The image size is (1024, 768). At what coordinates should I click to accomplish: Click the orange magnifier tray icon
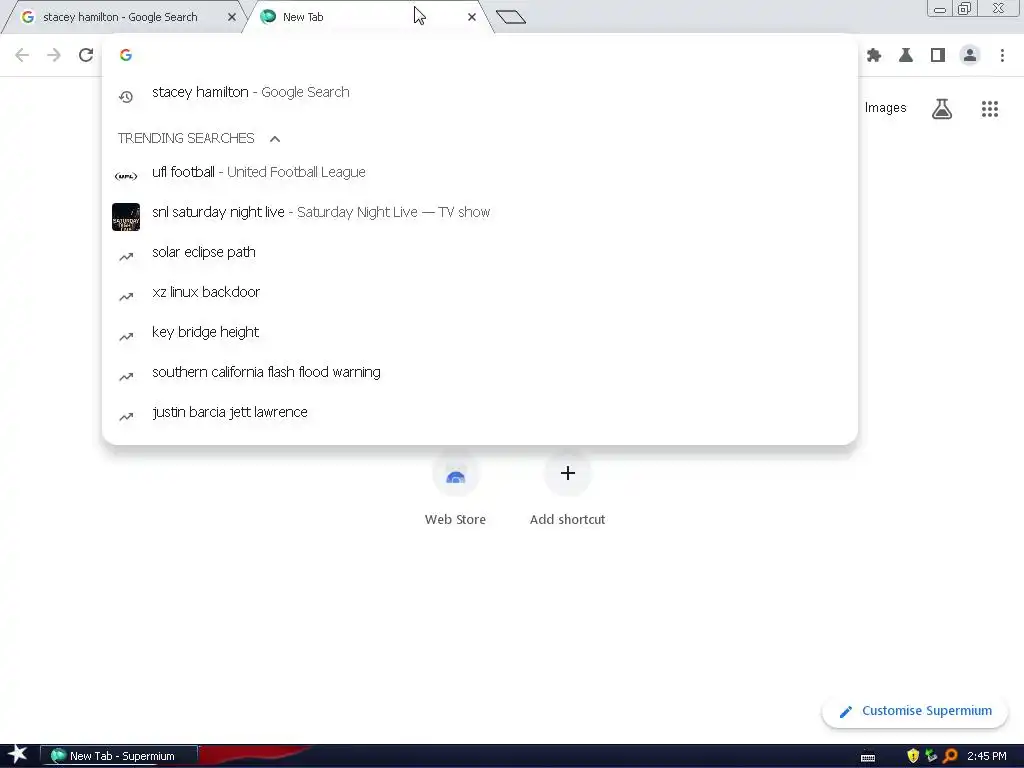[950, 756]
